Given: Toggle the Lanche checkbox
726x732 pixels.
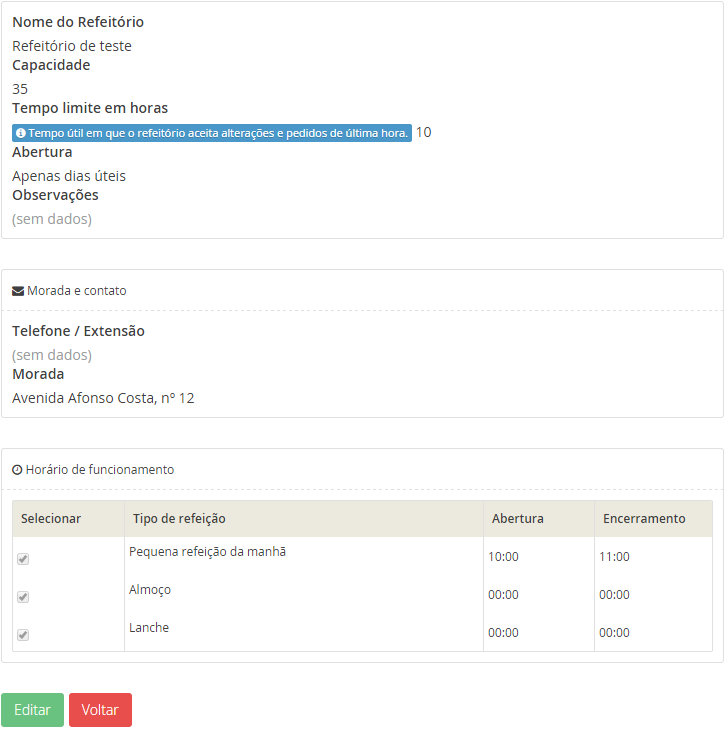Looking at the screenshot, I should (x=23, y=635).
